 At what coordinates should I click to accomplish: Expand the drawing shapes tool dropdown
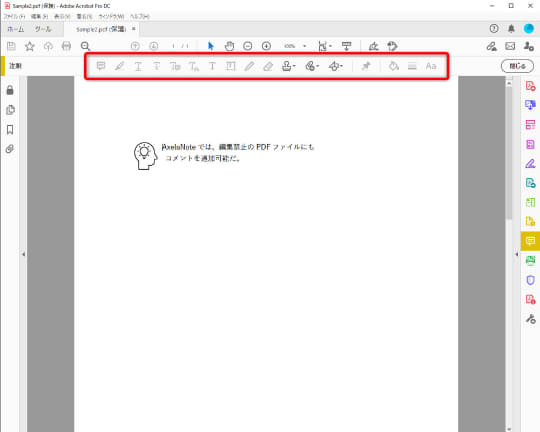pyautogui.click(x=335, y=66)
